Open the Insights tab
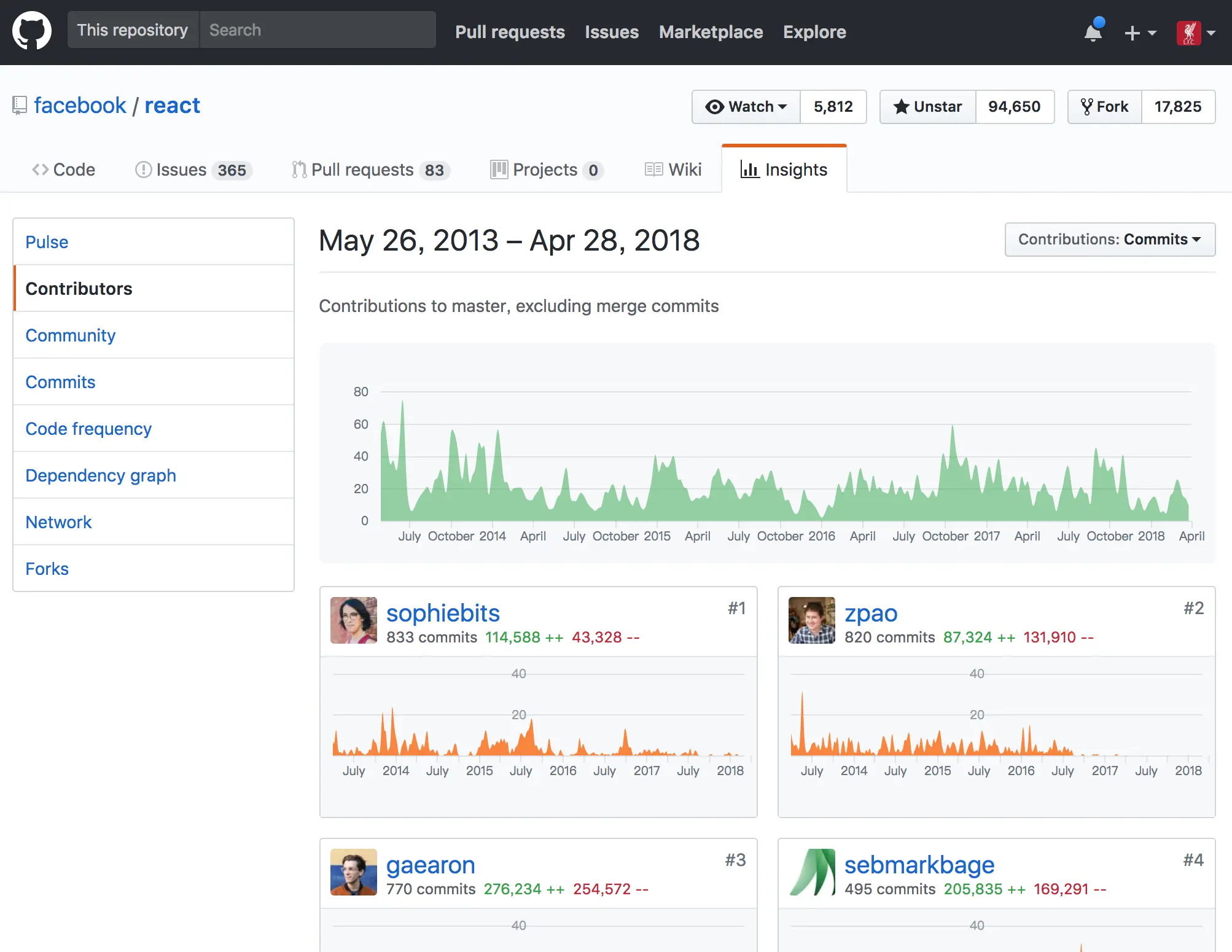The image size is (1232, 952). coord(784,170)
